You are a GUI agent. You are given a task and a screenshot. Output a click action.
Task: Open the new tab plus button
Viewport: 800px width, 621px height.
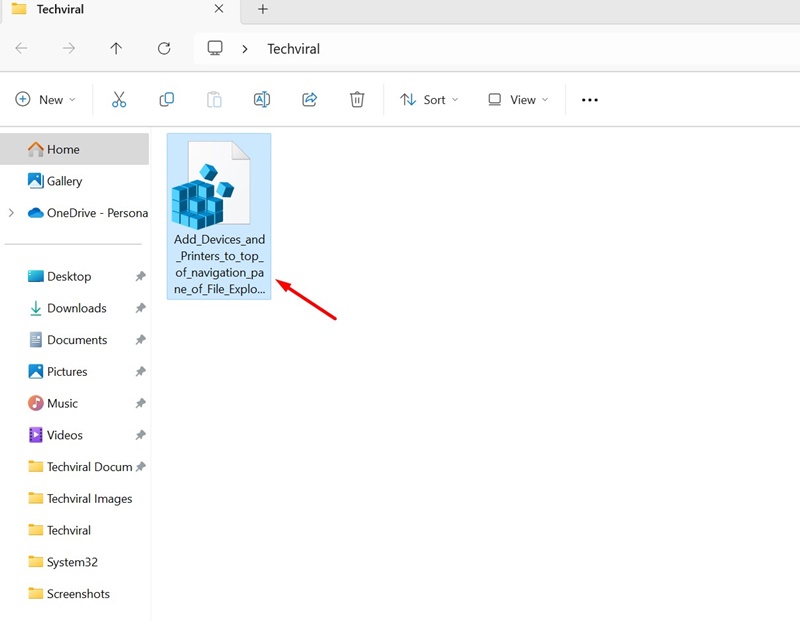point(263,9)
